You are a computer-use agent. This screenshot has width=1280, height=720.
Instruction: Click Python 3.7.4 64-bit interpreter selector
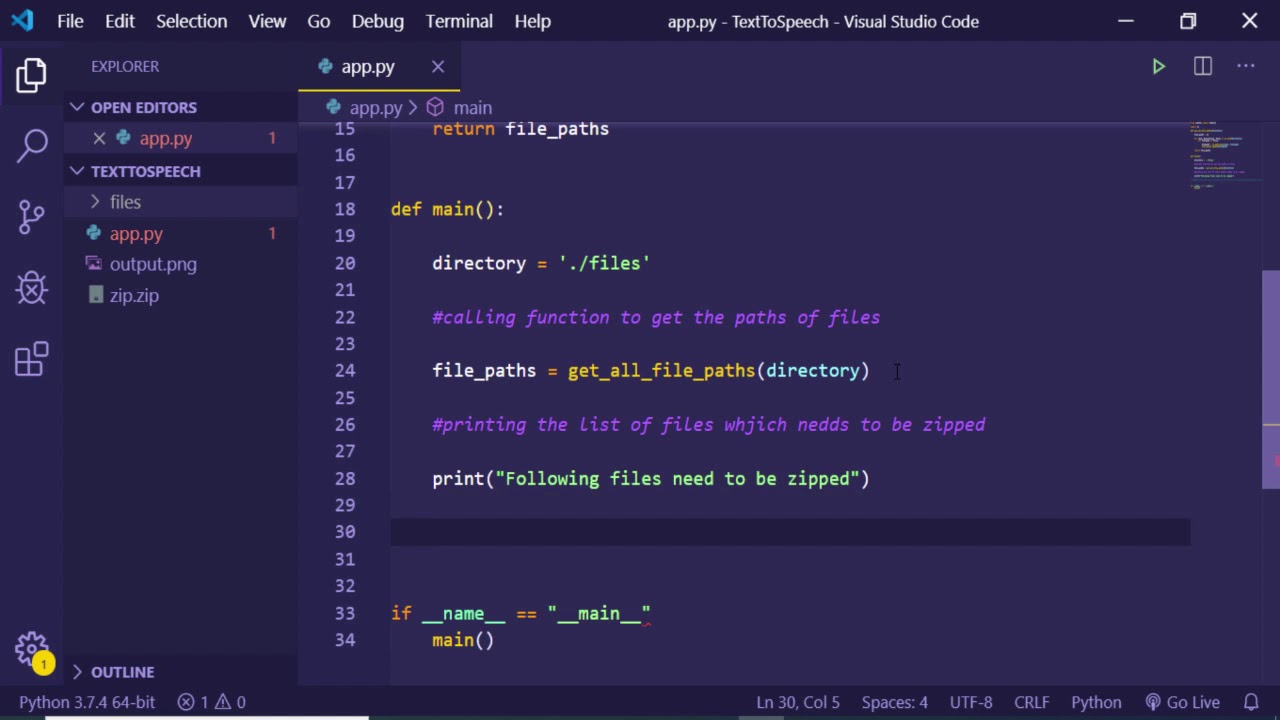click(x=87, y=702)
